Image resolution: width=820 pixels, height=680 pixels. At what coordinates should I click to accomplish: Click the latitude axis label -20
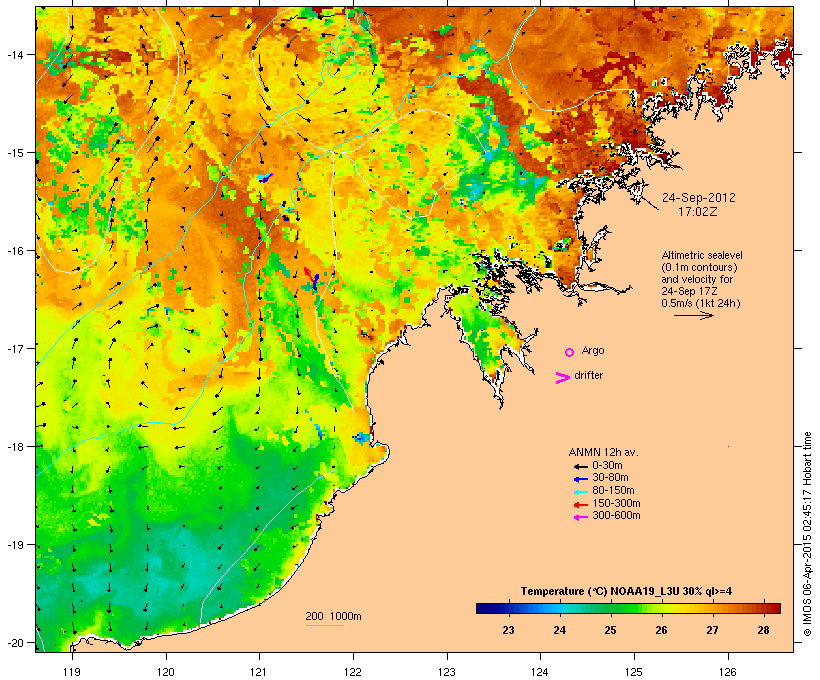coord(14,642)
